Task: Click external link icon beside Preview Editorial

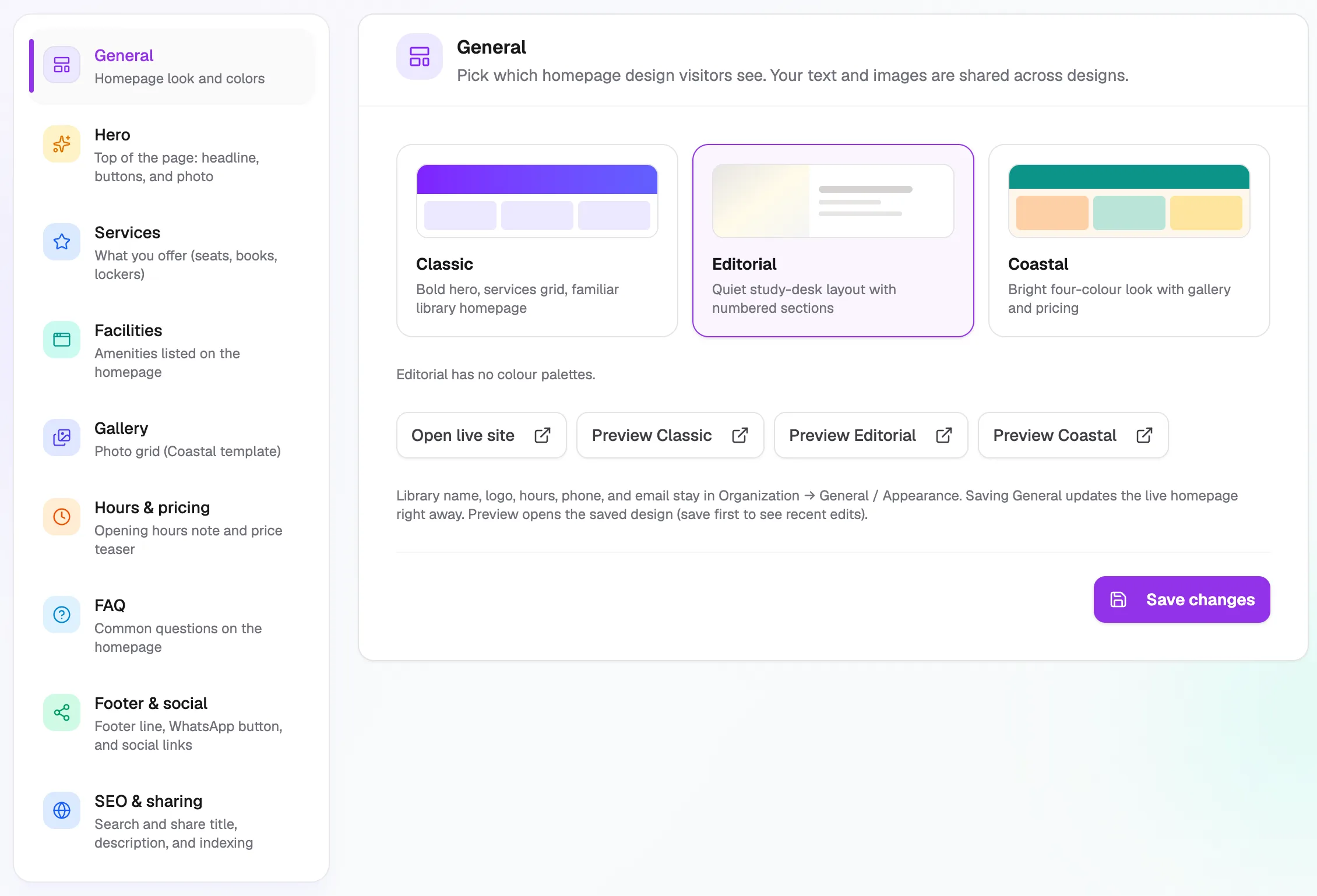Action: click(944, 435)
